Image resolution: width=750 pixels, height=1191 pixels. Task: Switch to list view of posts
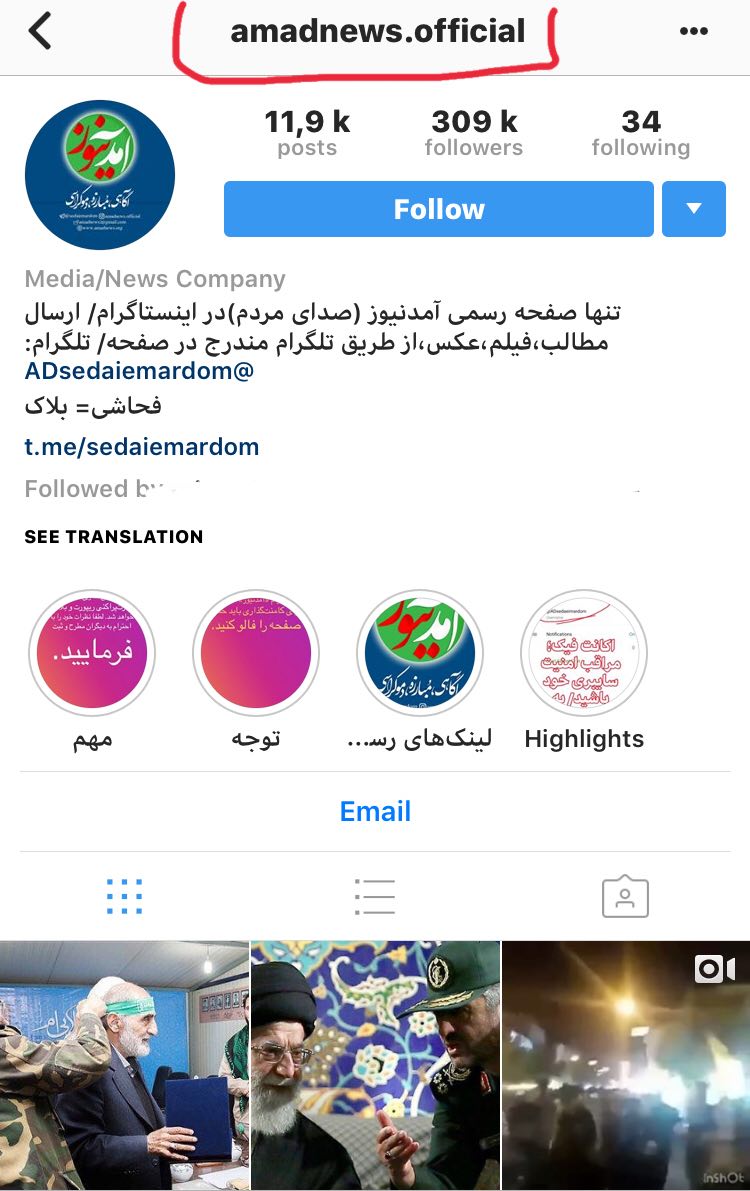[375, 896]
